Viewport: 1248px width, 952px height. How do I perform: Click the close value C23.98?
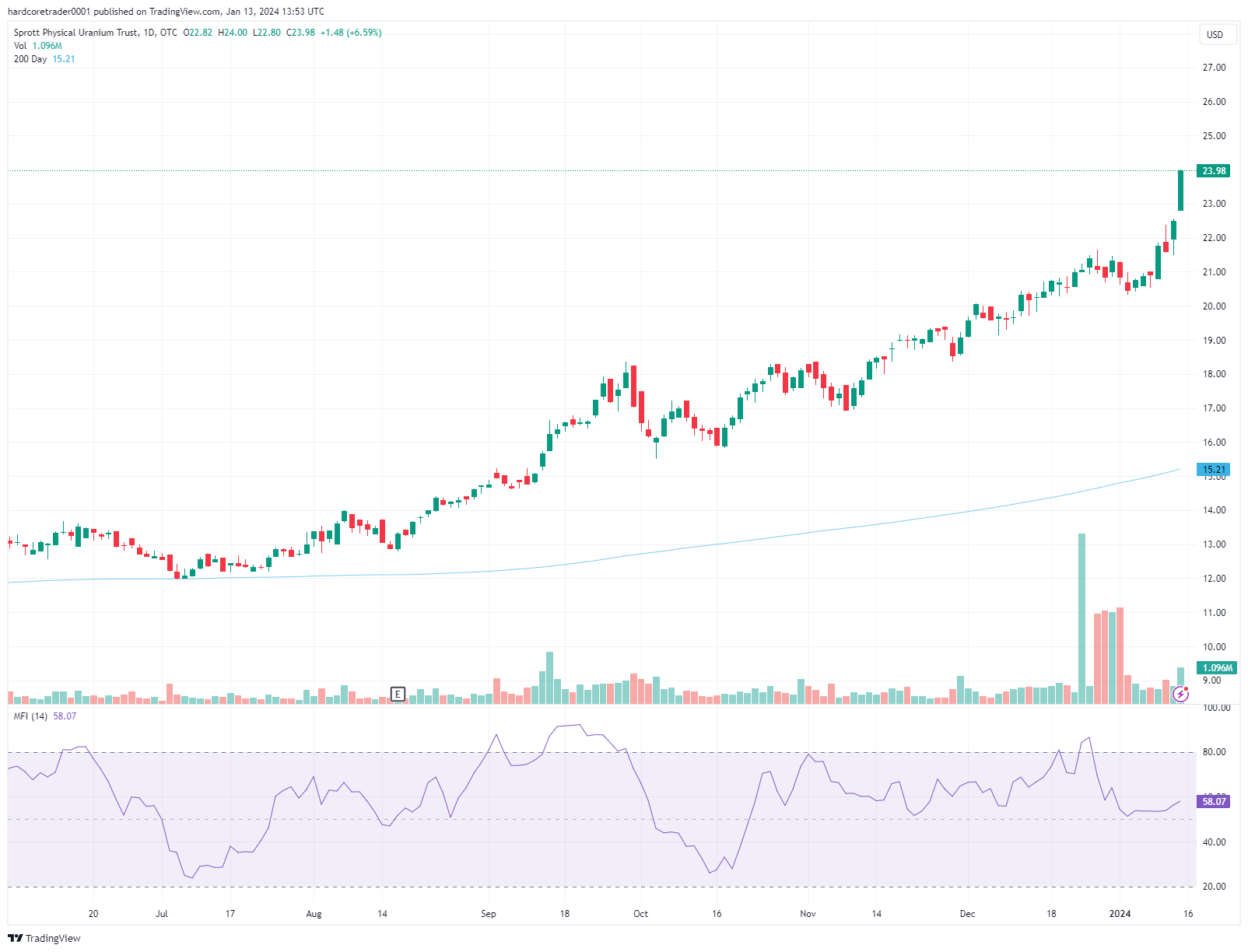(301, 33)
